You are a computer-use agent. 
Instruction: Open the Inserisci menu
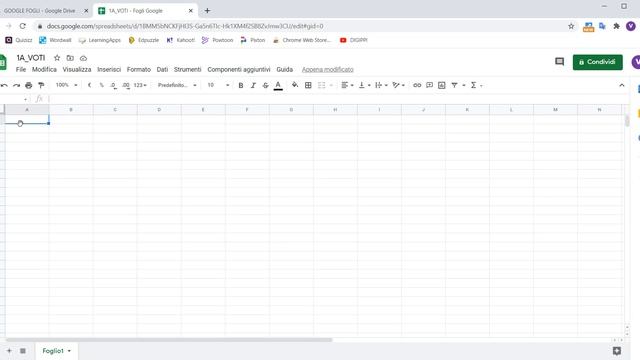(109, 70)
